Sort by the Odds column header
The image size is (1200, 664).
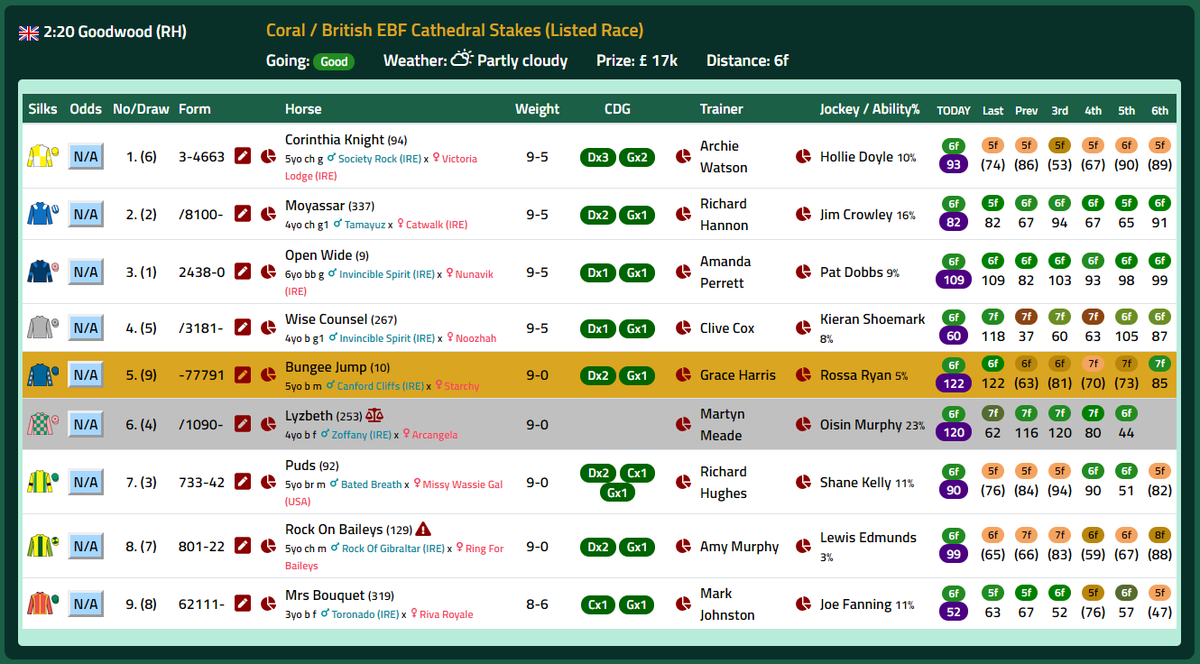click(86, 109)
